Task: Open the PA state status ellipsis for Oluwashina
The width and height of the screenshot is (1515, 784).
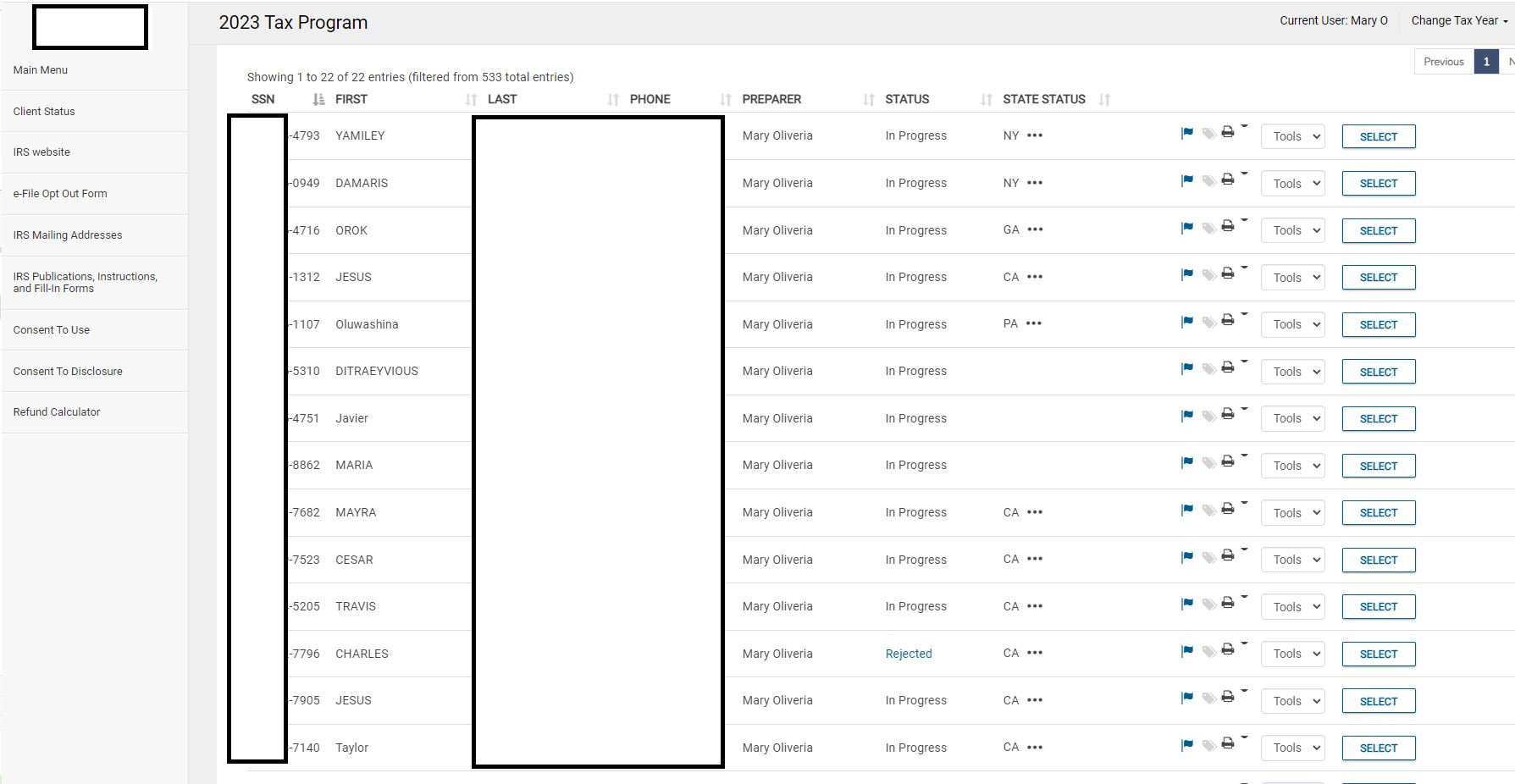Action: point(1034,323)
